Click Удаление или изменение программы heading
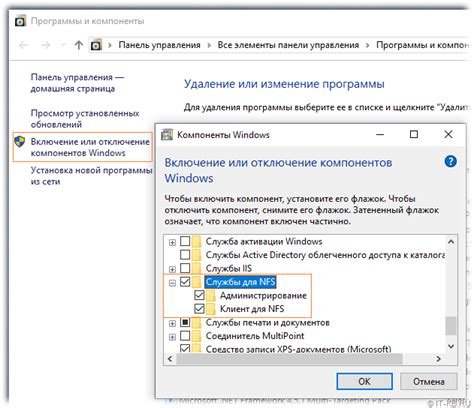This screenshot has height=408, width=474. [x=284, y=84]
